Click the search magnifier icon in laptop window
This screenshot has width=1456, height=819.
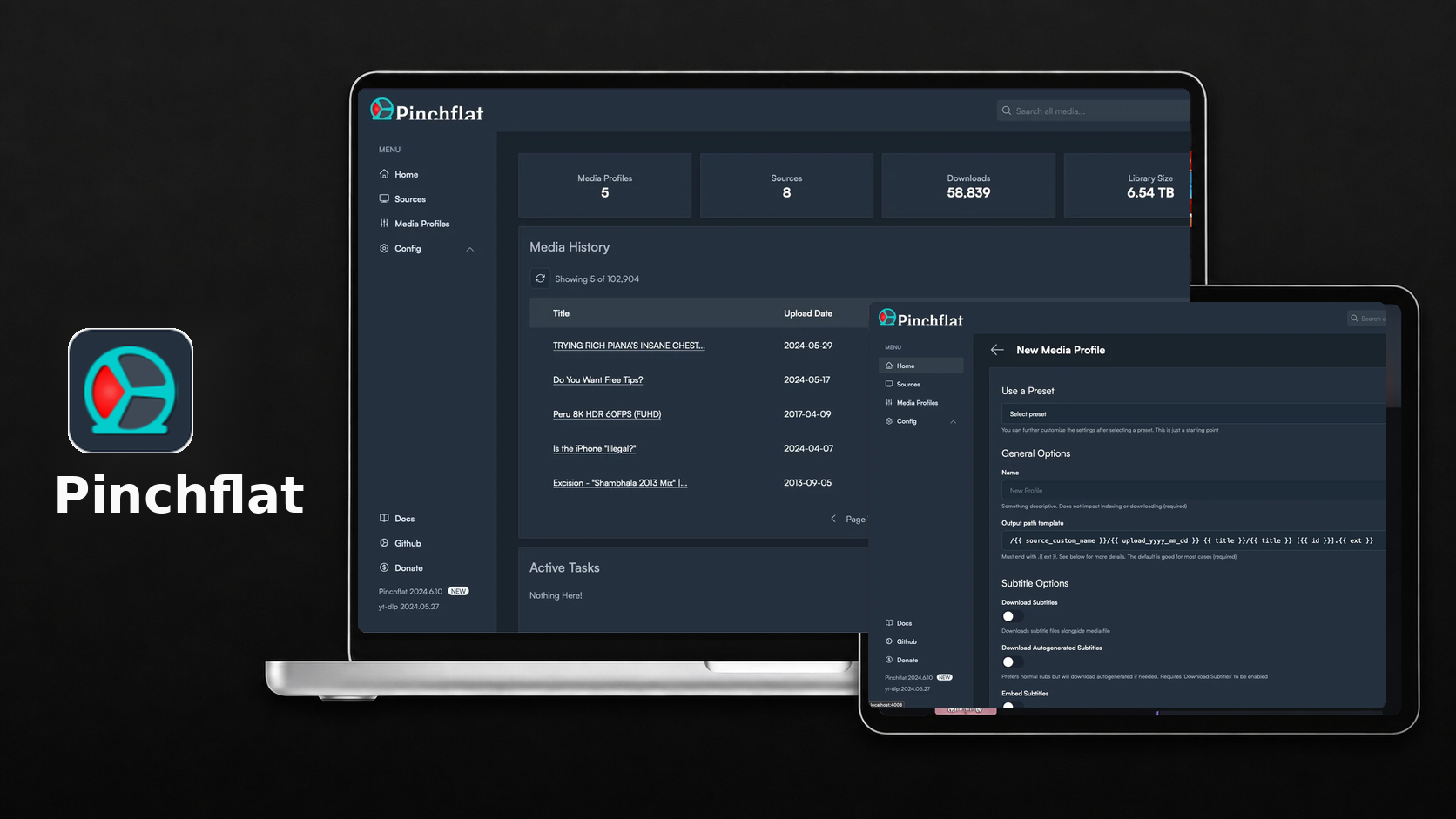click(x=1007, y=111)
